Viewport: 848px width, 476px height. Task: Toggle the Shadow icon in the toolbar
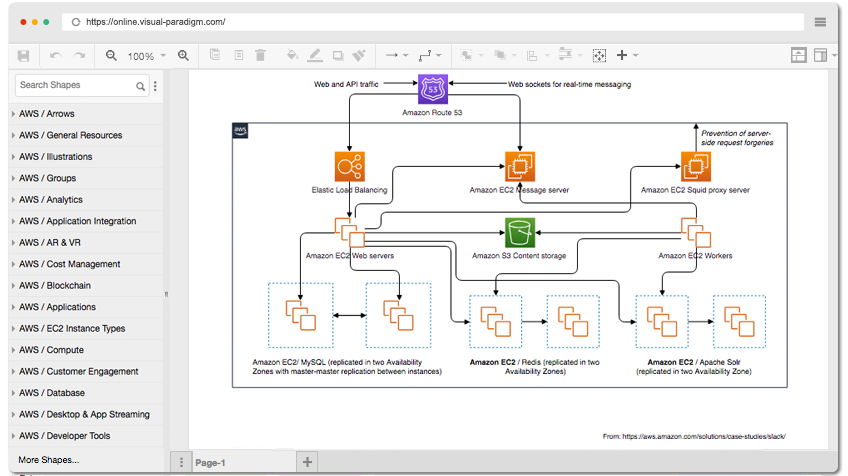point(338,55)
